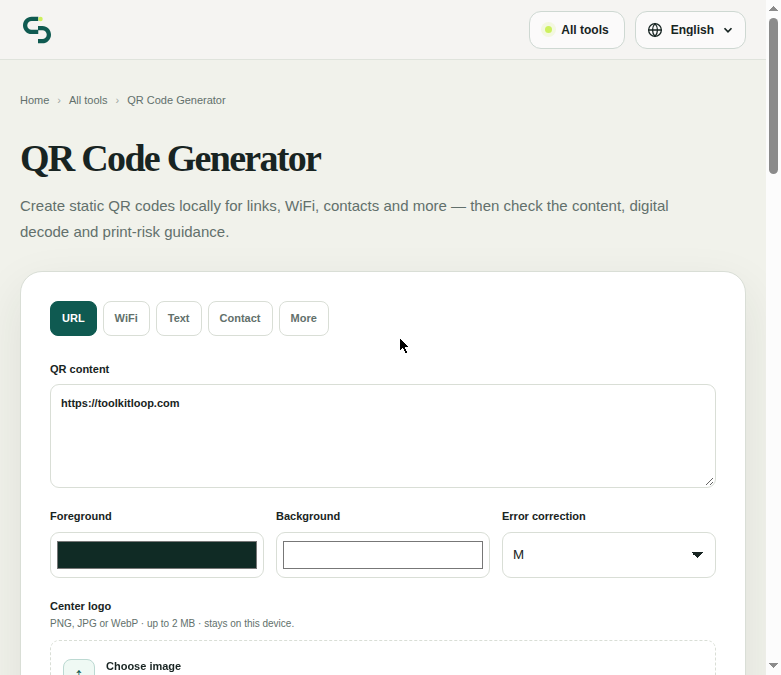The image size is (781, 675).
Task: Click in the QR content text area
Action: 383,436
